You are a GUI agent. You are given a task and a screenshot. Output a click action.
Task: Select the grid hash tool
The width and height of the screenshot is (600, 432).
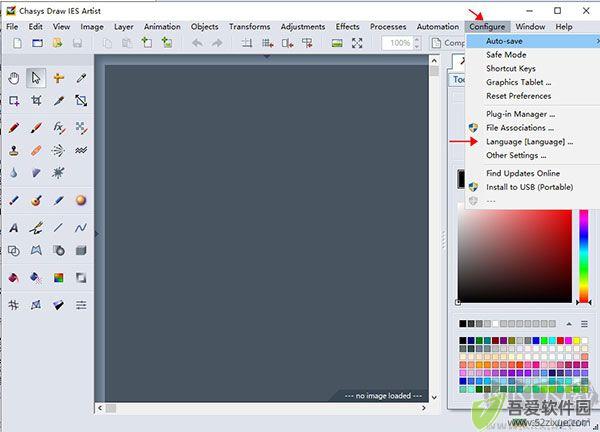[x=14, y=305]
